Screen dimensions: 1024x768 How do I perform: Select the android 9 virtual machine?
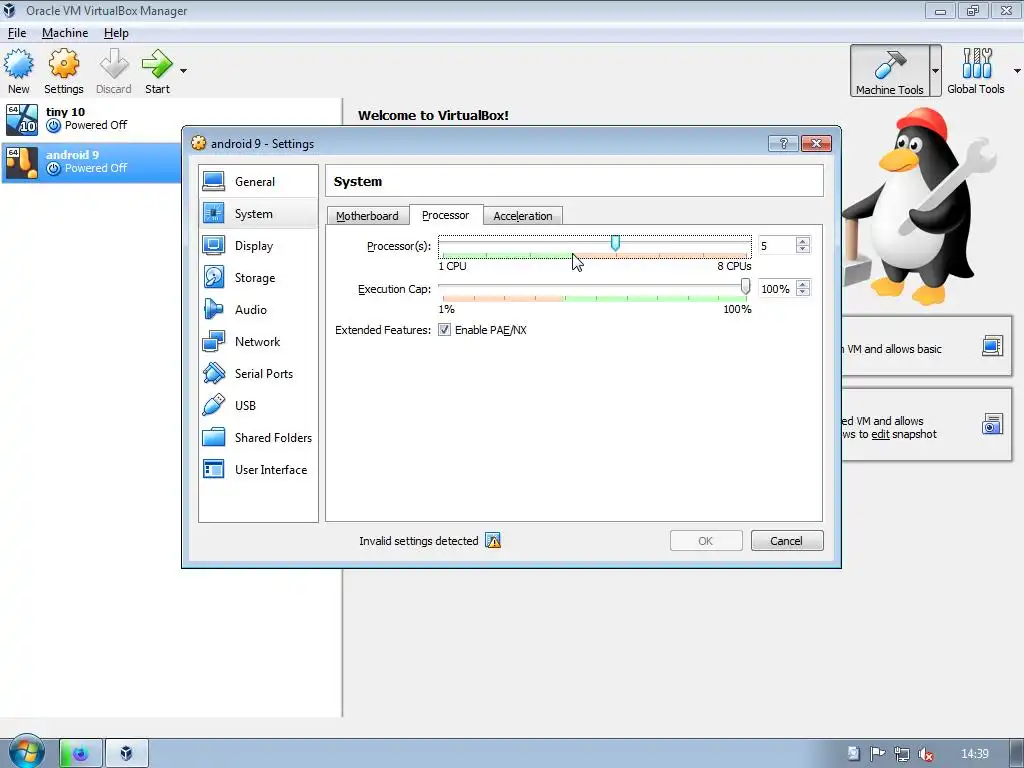(91, 162)
